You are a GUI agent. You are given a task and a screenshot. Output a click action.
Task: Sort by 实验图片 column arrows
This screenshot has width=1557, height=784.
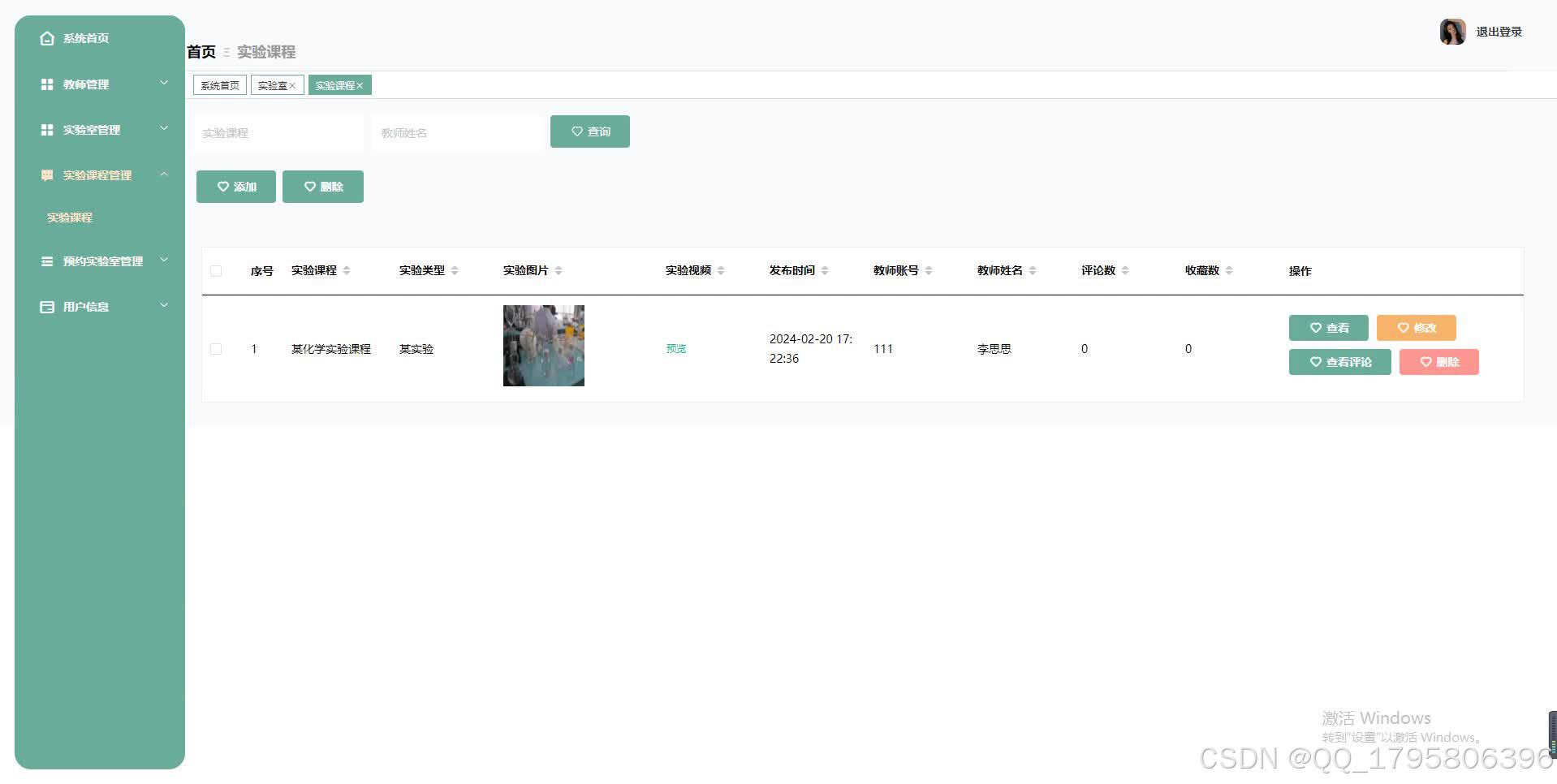click(559, 270)
